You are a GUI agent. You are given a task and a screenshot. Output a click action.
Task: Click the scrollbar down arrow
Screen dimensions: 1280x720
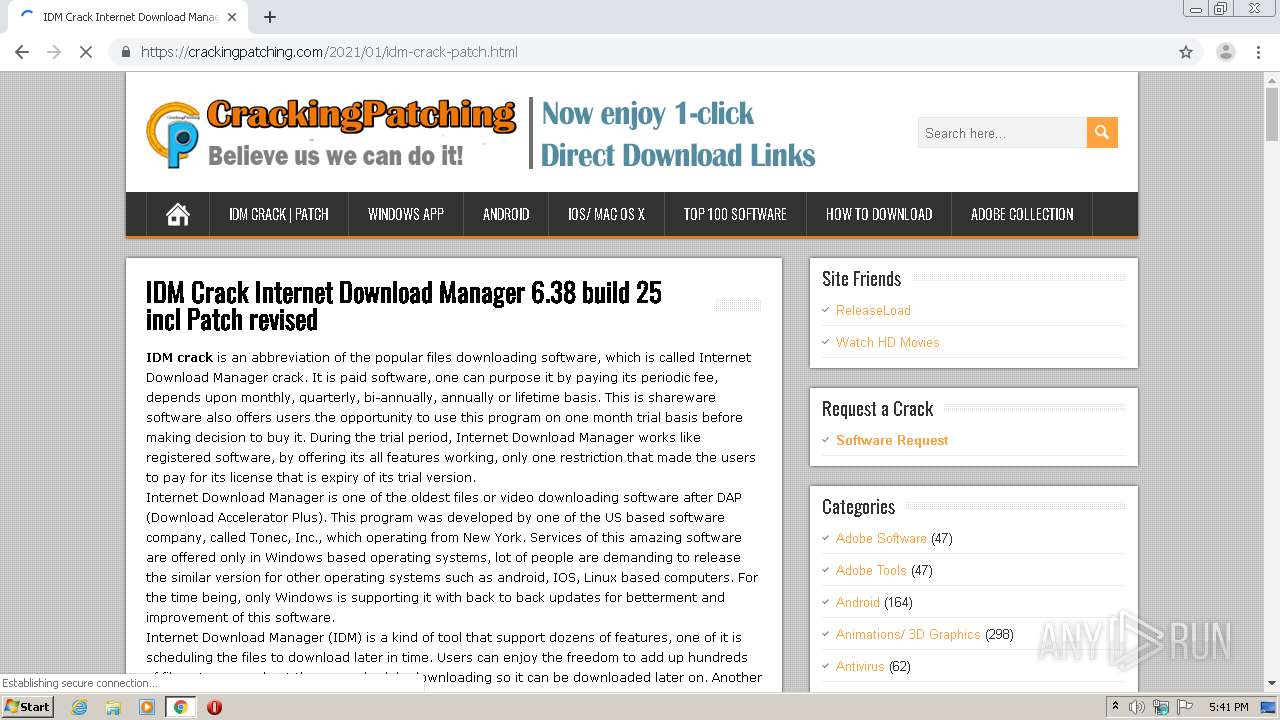coord(1272,684)
